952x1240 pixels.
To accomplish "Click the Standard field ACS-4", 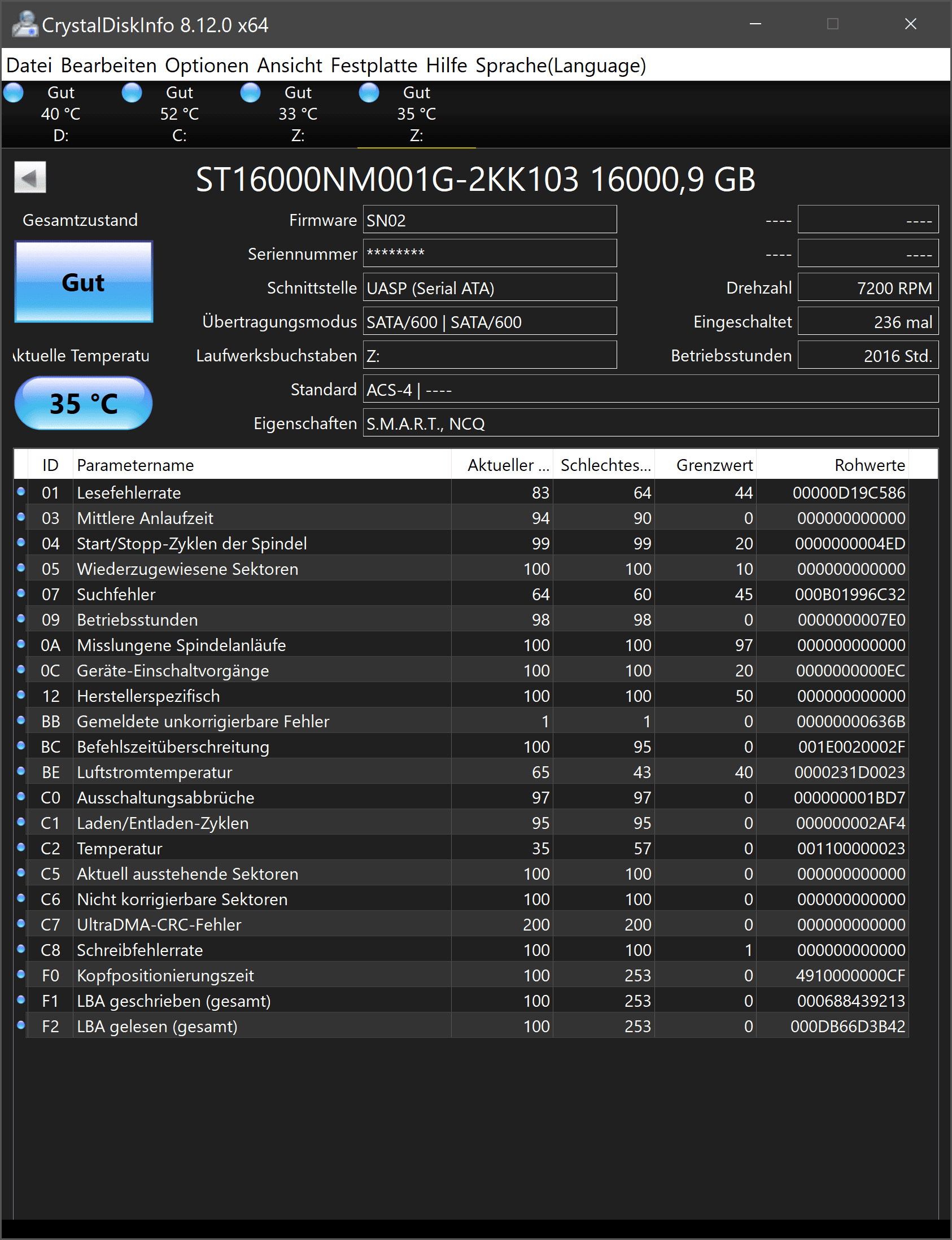I will tap(650, 390).
